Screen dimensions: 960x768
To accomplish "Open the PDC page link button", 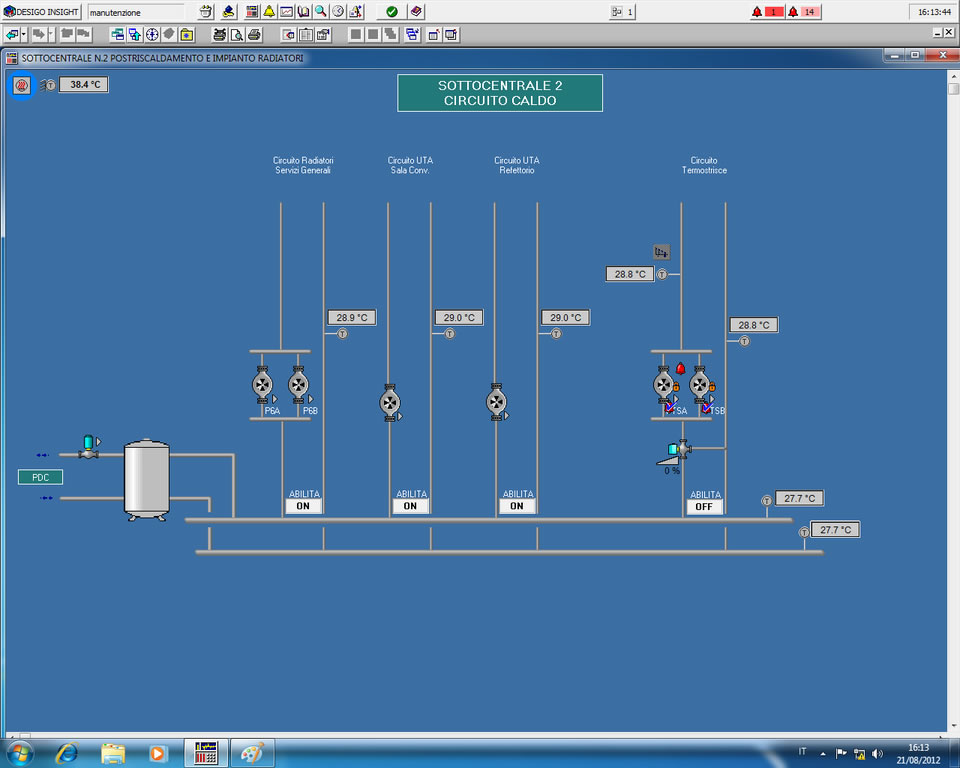I will (x=40, y=477).
